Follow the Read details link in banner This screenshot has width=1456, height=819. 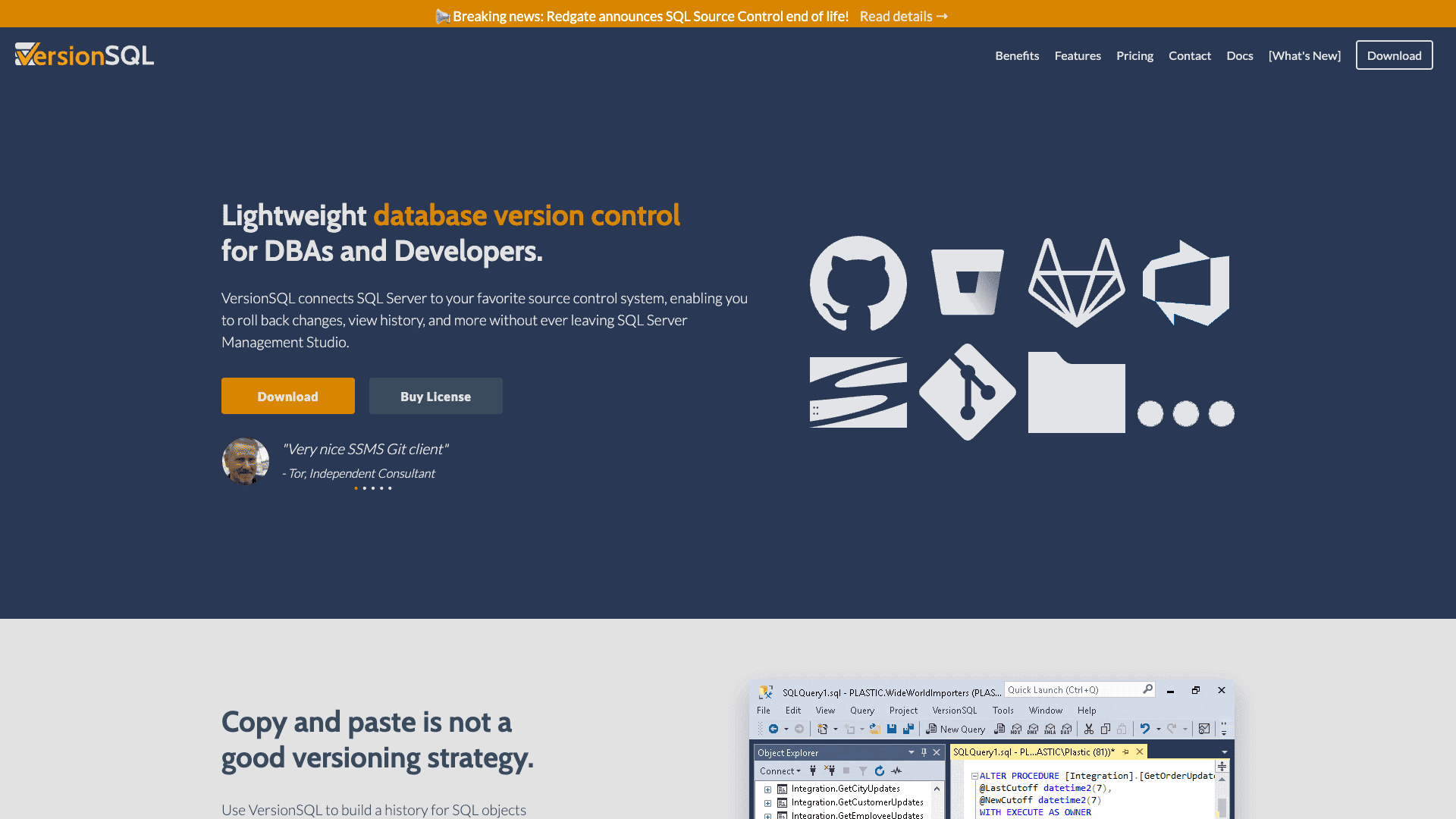coord(903,16)
